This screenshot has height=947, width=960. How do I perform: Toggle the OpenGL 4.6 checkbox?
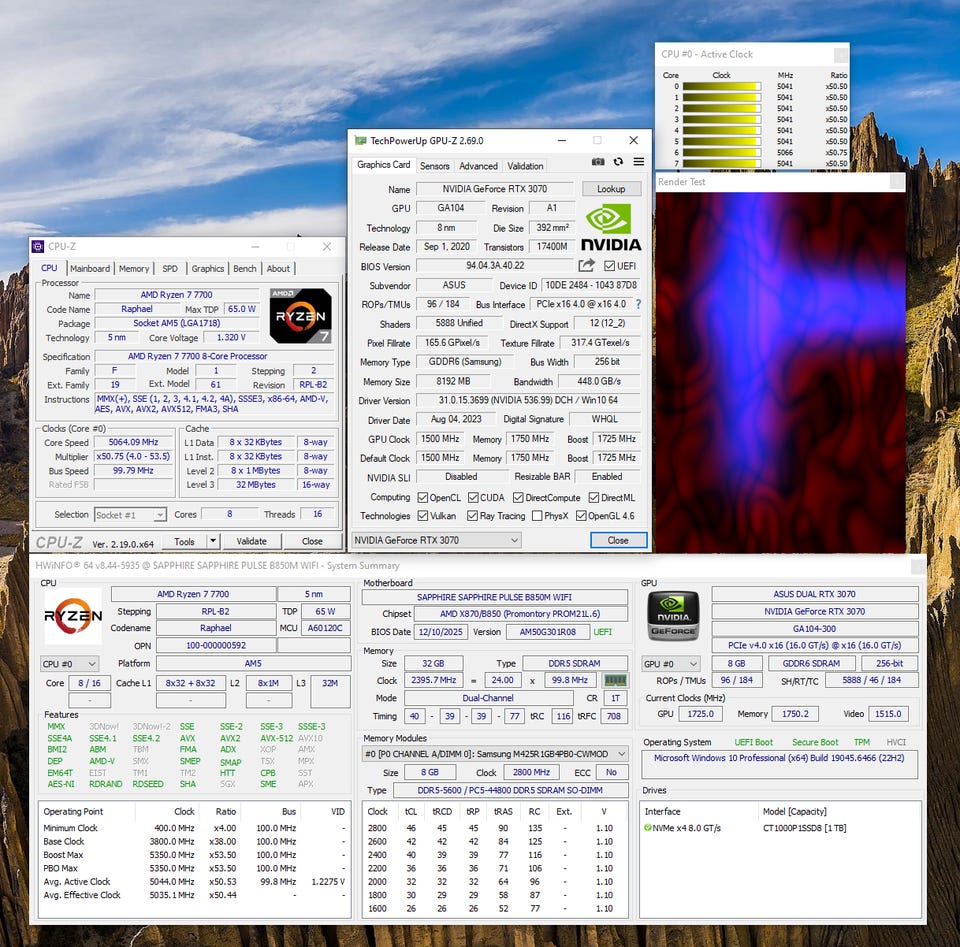(581, 515)
